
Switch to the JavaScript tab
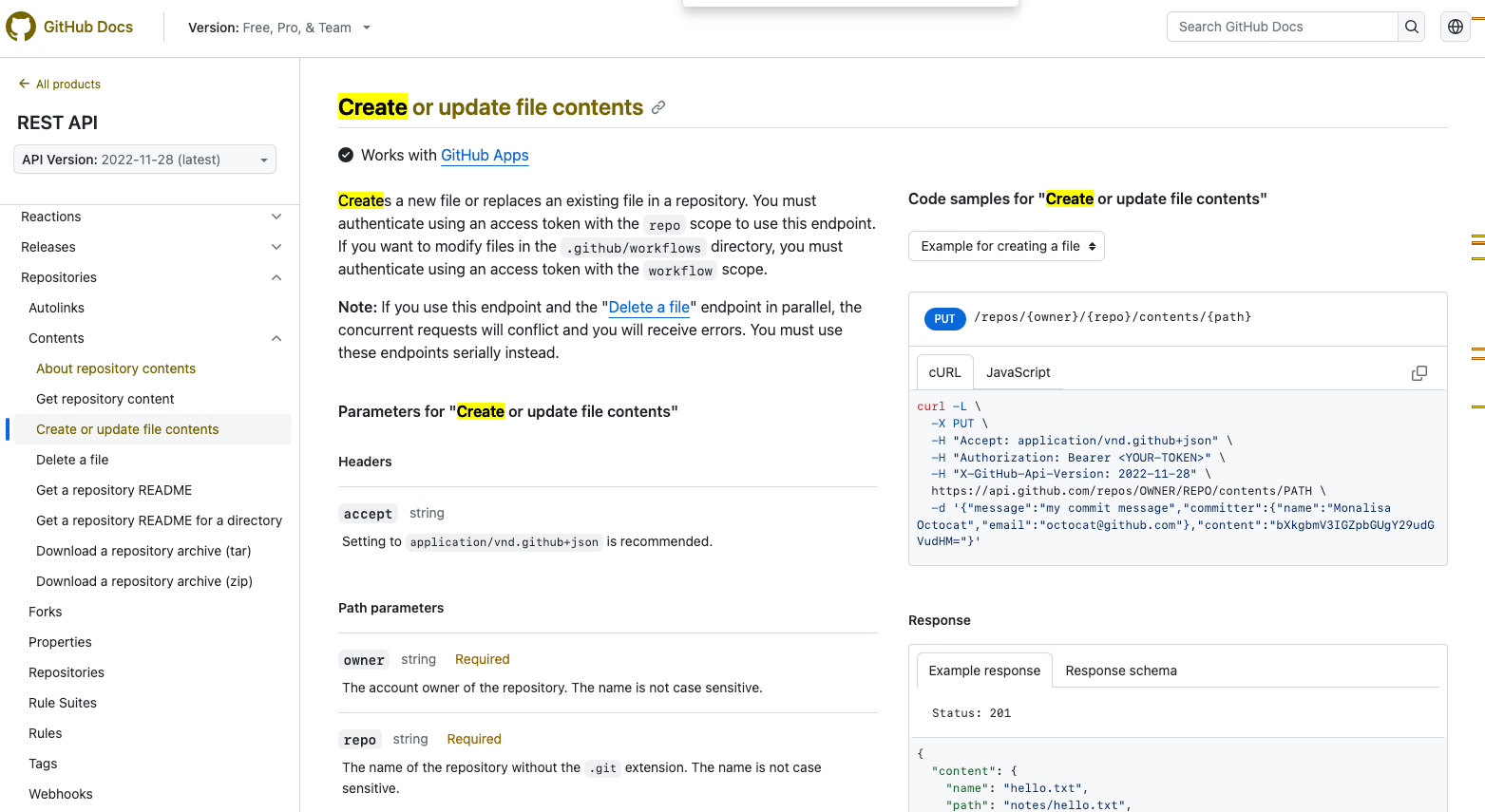(1018, 372)
